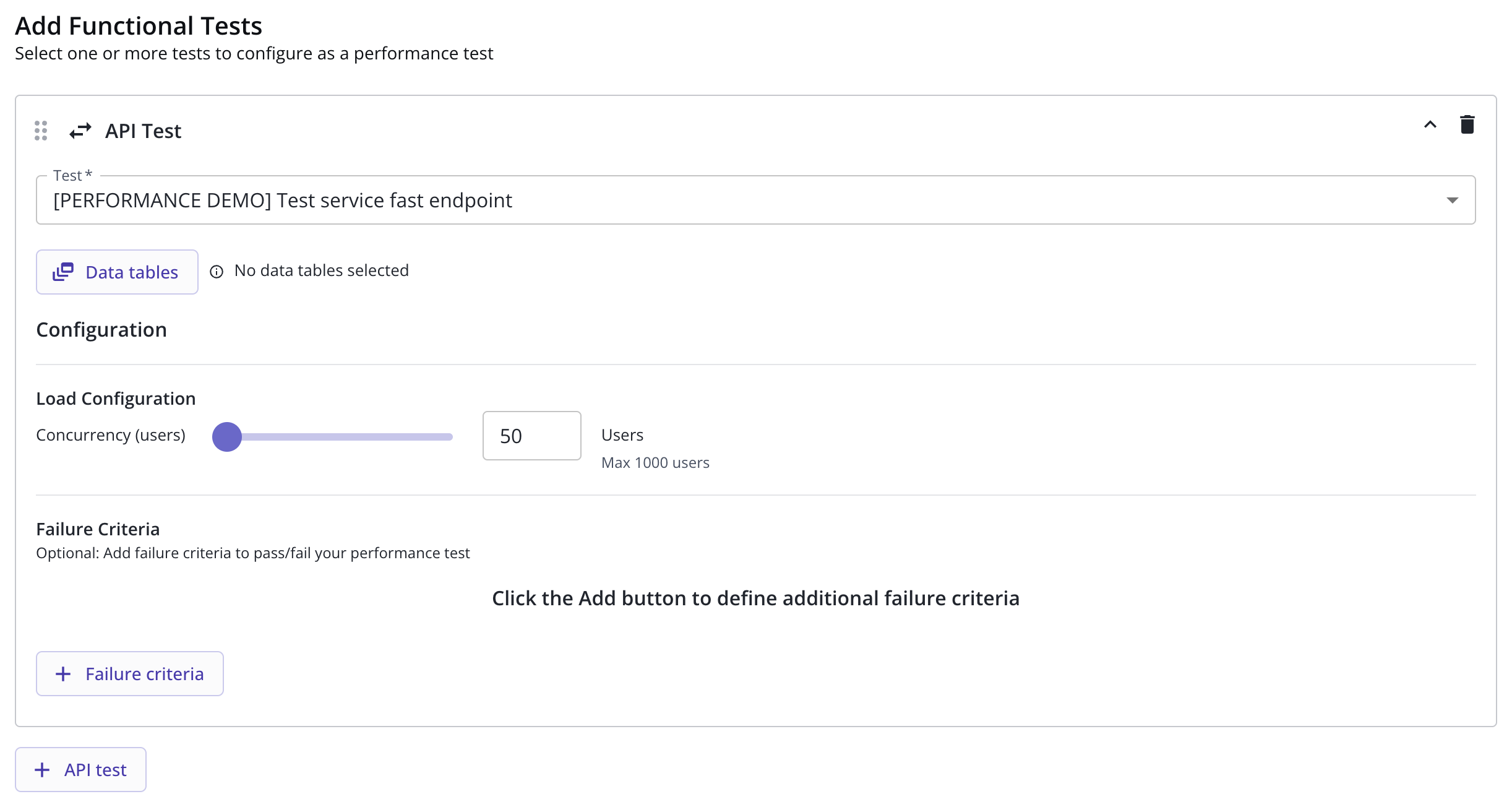Viewport: 1512px width, 807px height.
Task: Click the API Test swap arrows icon
Action: click(80, 131)
